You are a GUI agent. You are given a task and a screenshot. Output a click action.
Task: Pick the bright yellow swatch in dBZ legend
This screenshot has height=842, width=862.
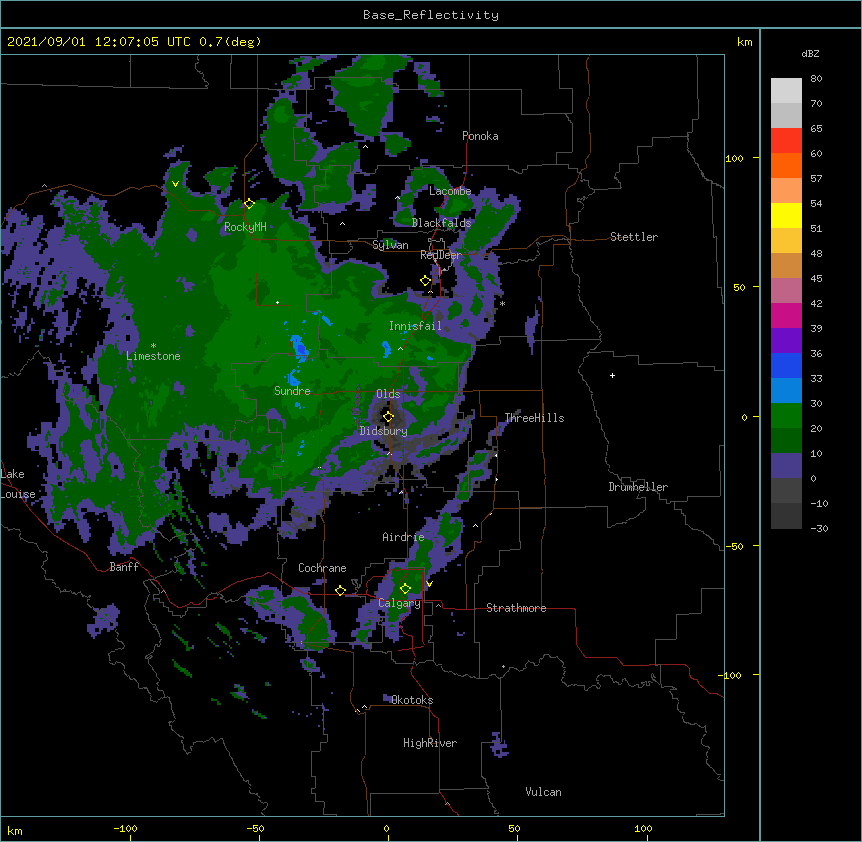[x=786, y=215]
